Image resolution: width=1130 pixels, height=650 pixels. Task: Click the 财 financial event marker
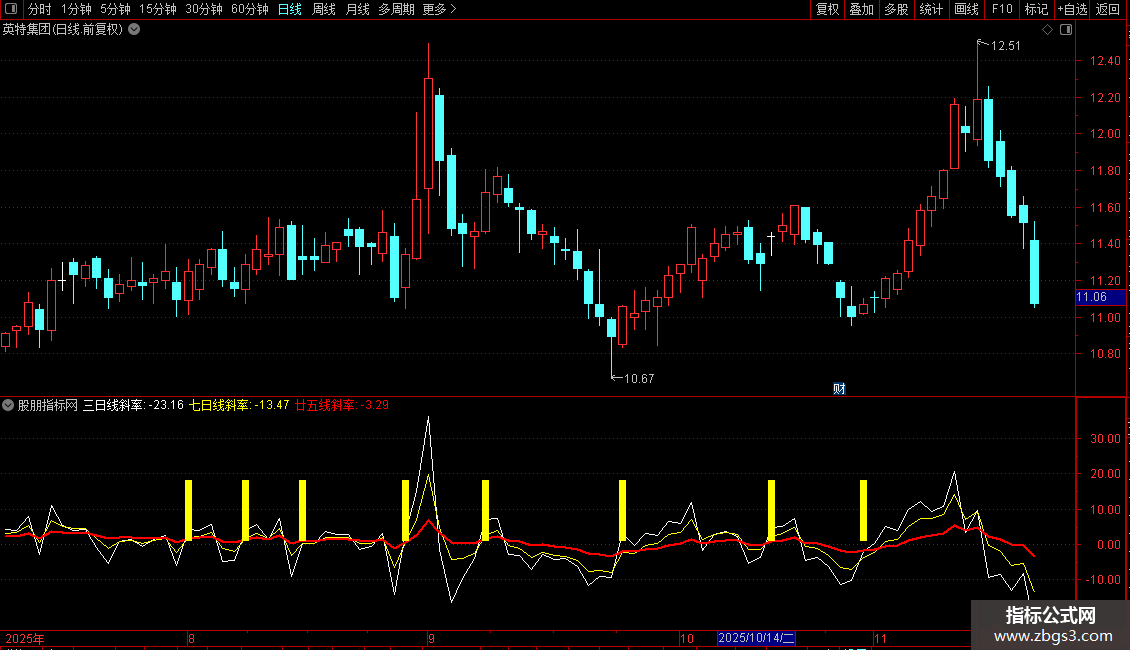(x=839, y=389)
